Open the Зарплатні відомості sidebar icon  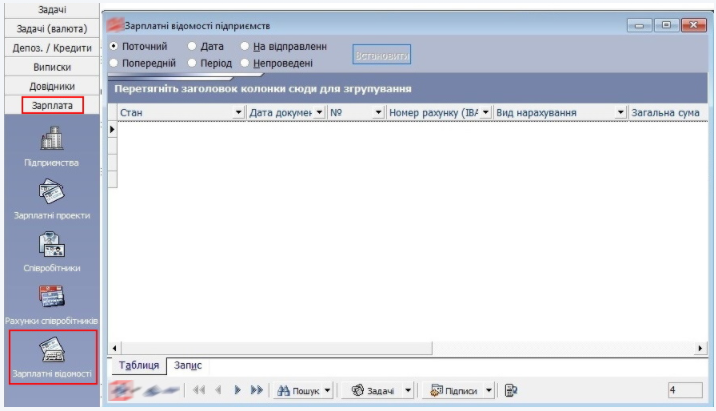tap(52, 357)
